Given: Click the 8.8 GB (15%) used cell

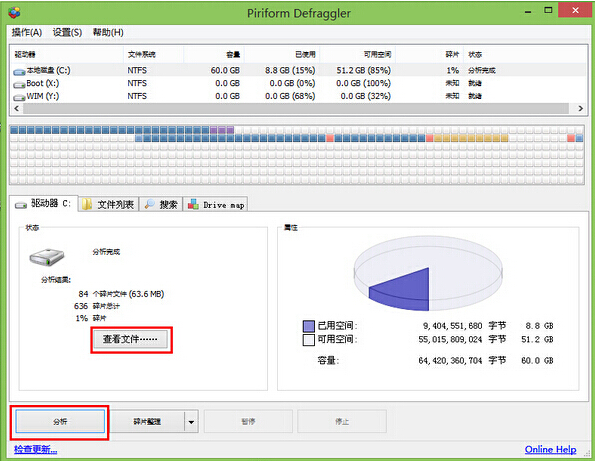Looking at the screenshot, I should pyautogui.click(x=290, y=71).
